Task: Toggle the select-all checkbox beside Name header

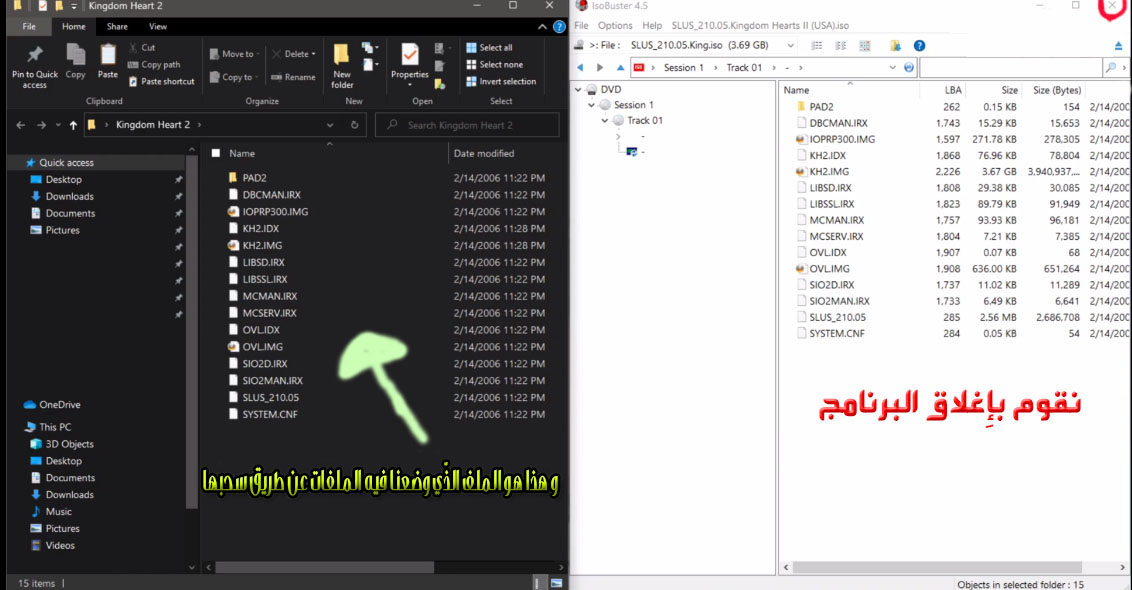Action: point(215,154)
